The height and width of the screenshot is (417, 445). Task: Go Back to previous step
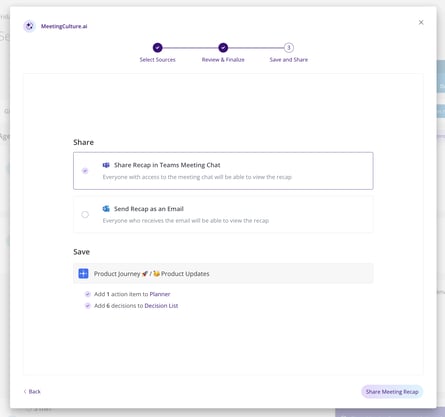point(32,391)
